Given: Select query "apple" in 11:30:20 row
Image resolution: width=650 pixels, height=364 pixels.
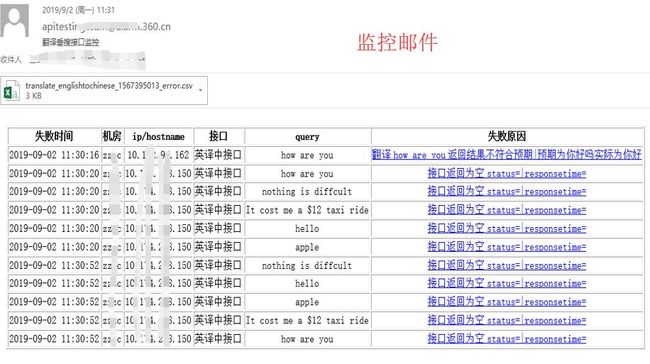Looking at the screenshot, I should click(307, 247).
